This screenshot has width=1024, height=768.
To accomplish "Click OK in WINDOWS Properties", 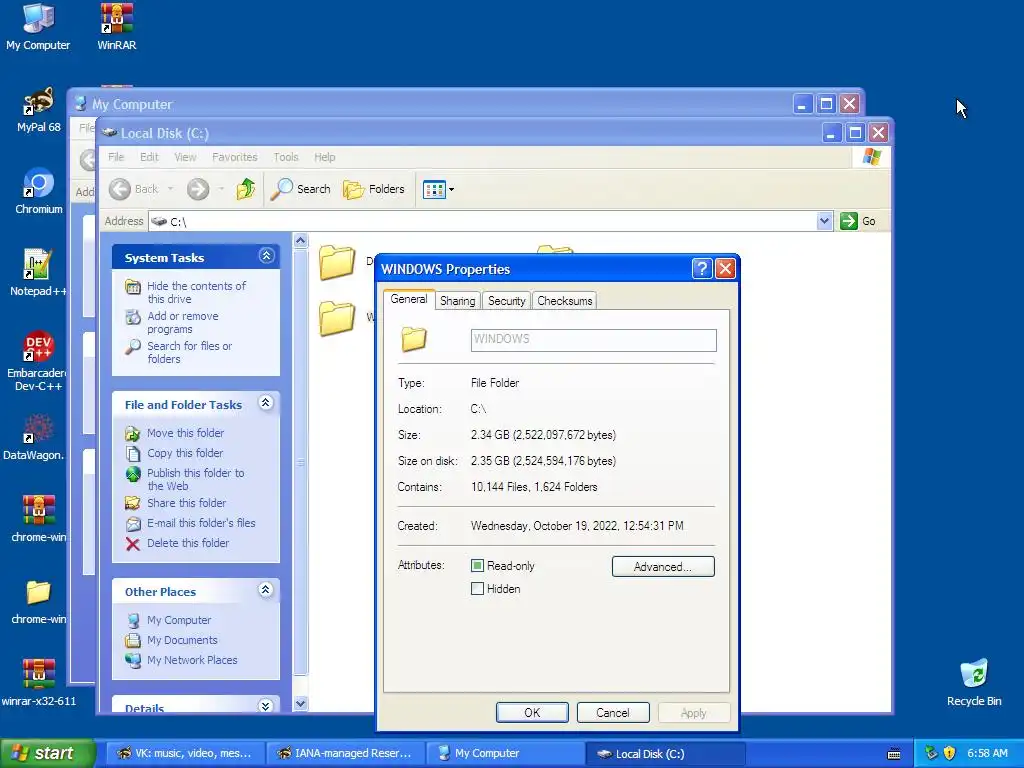I will [532, 712].
